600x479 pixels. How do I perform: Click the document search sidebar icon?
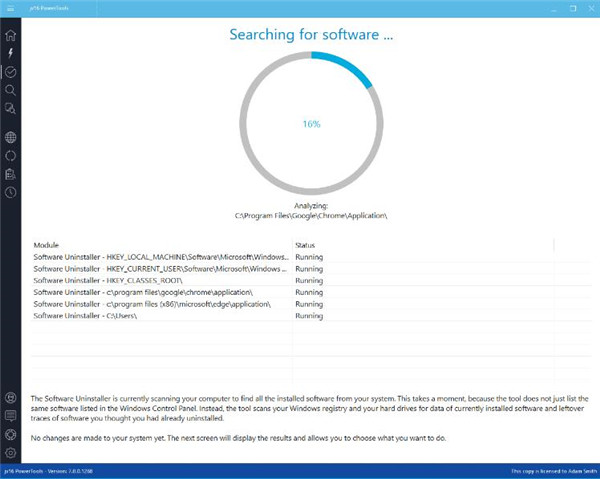pyautogui.click(x=10, y=108)
